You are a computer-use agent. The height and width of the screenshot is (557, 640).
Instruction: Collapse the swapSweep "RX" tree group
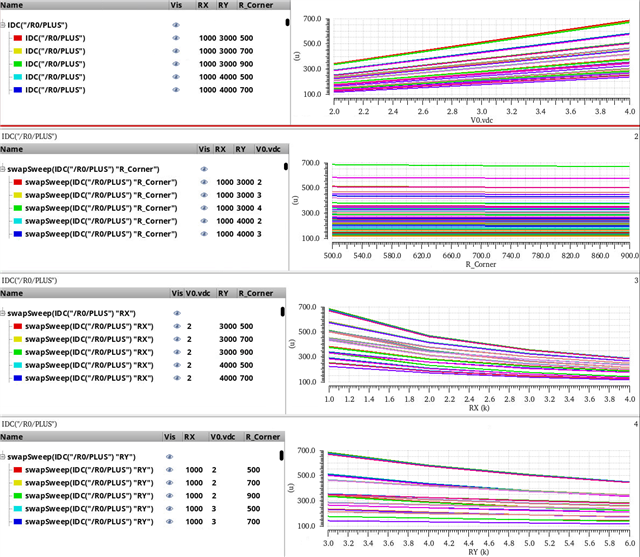pyautogui.click(x=7, y=310)
